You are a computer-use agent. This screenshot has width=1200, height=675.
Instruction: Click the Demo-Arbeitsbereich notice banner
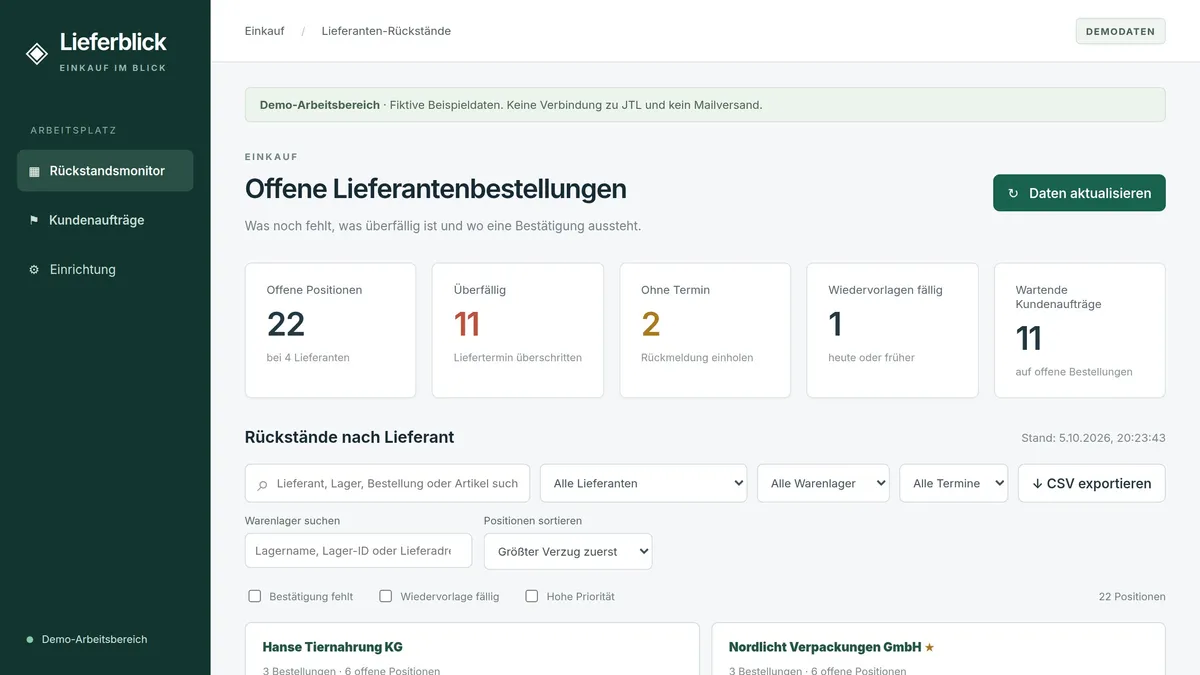coord(705,105)
